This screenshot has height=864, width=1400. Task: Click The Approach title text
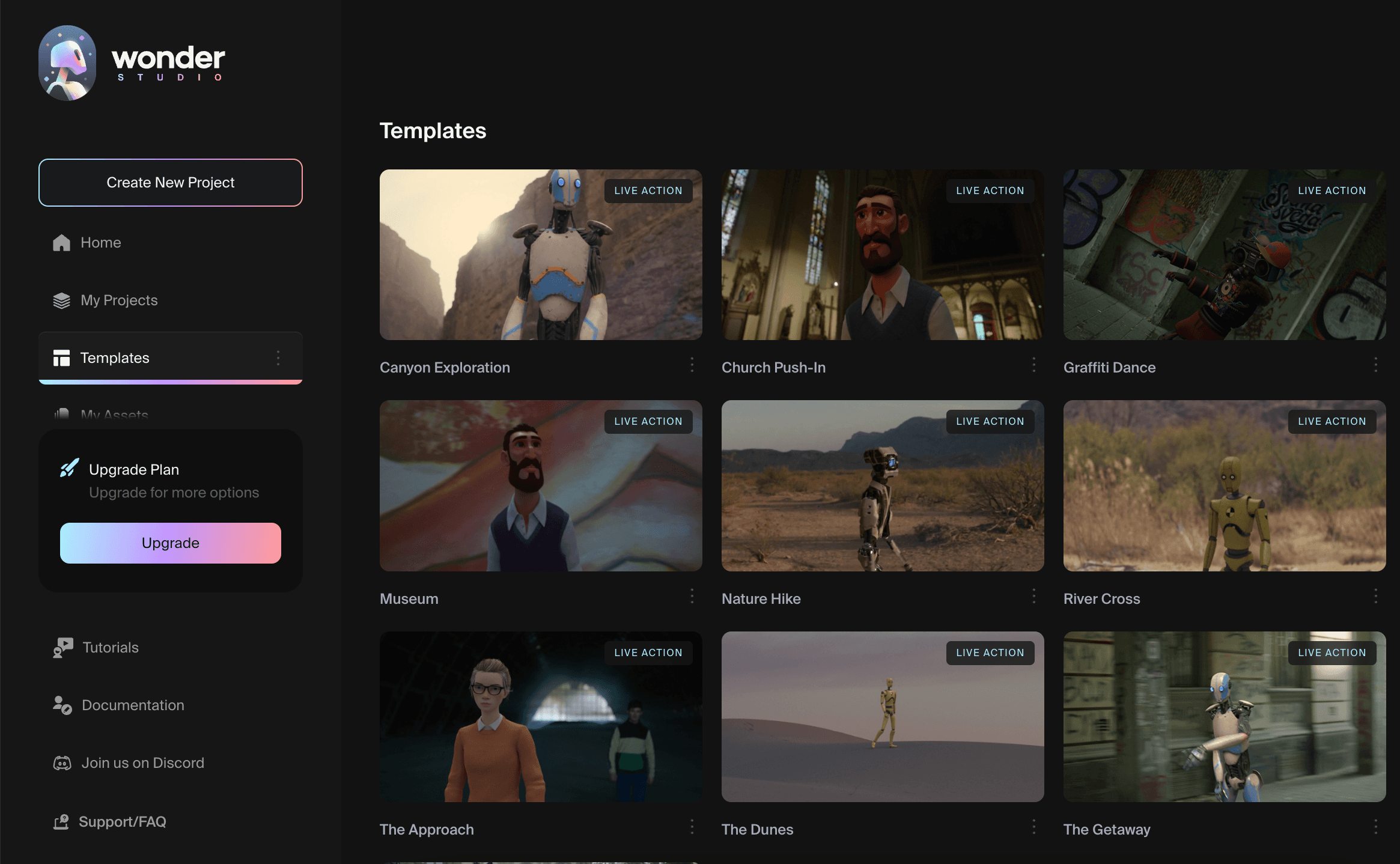coord(427,830)
